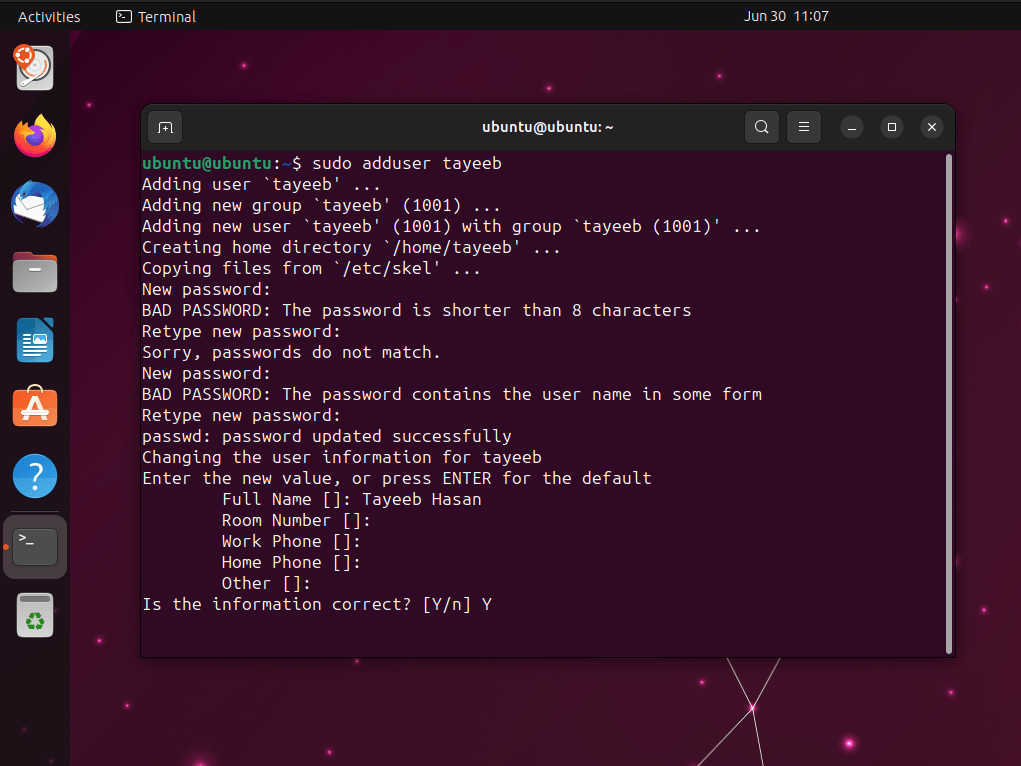Toggle maximize on the terminal window
The height and width of the screenshot is (766, 1021).
[891, 127]
